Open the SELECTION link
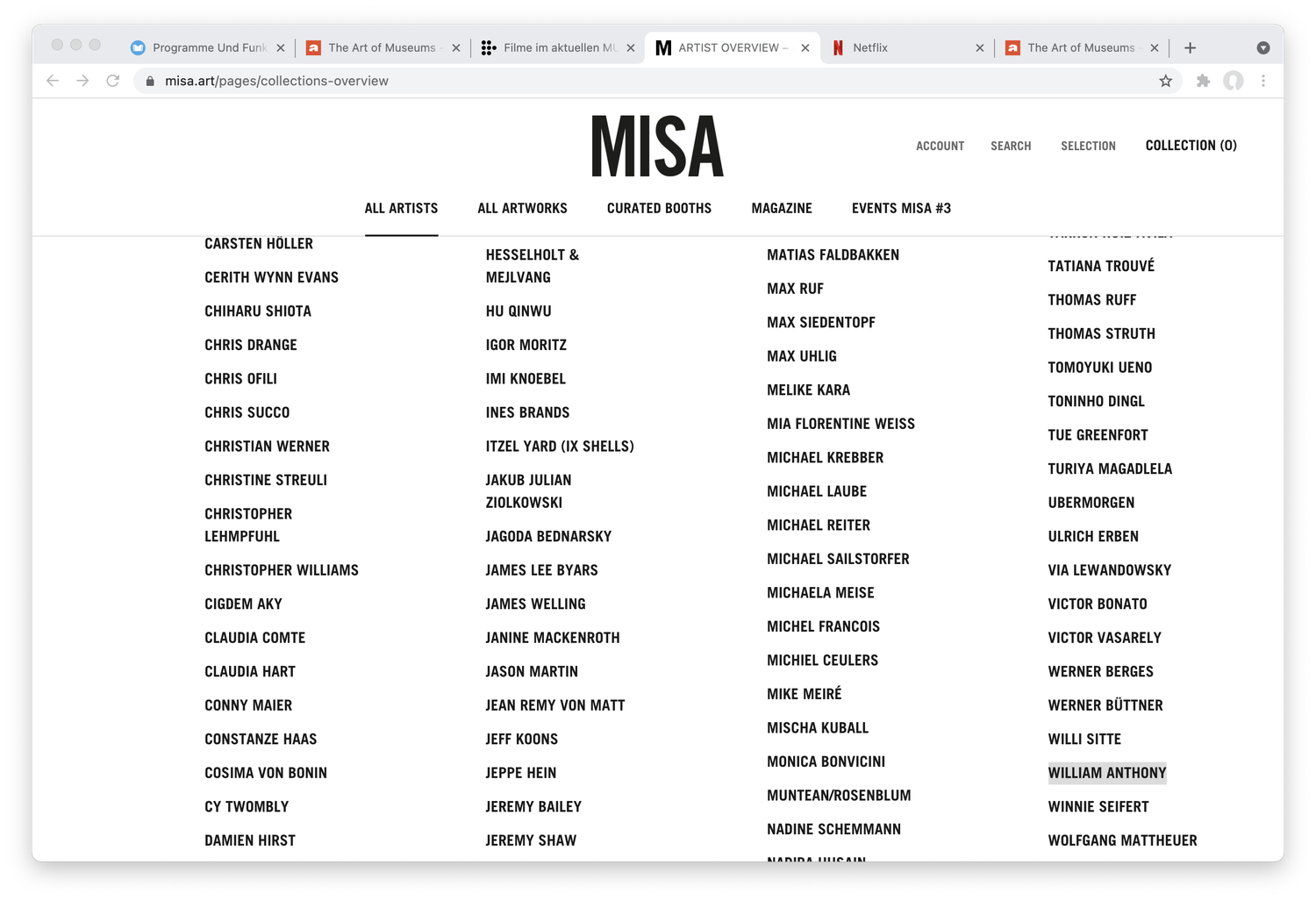The height and width of the screenshot is (901, 1316). click(1088, 146)
